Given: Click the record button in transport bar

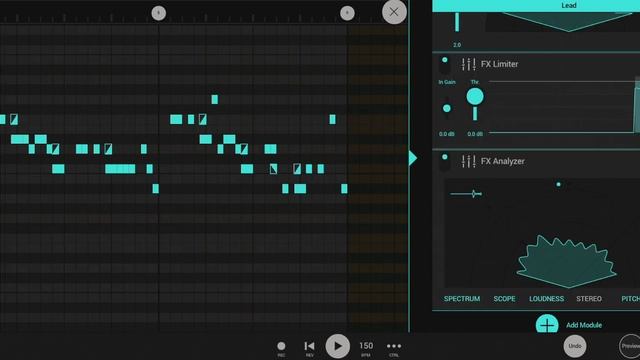Looking at the screenshot, I should coord(281,346).
